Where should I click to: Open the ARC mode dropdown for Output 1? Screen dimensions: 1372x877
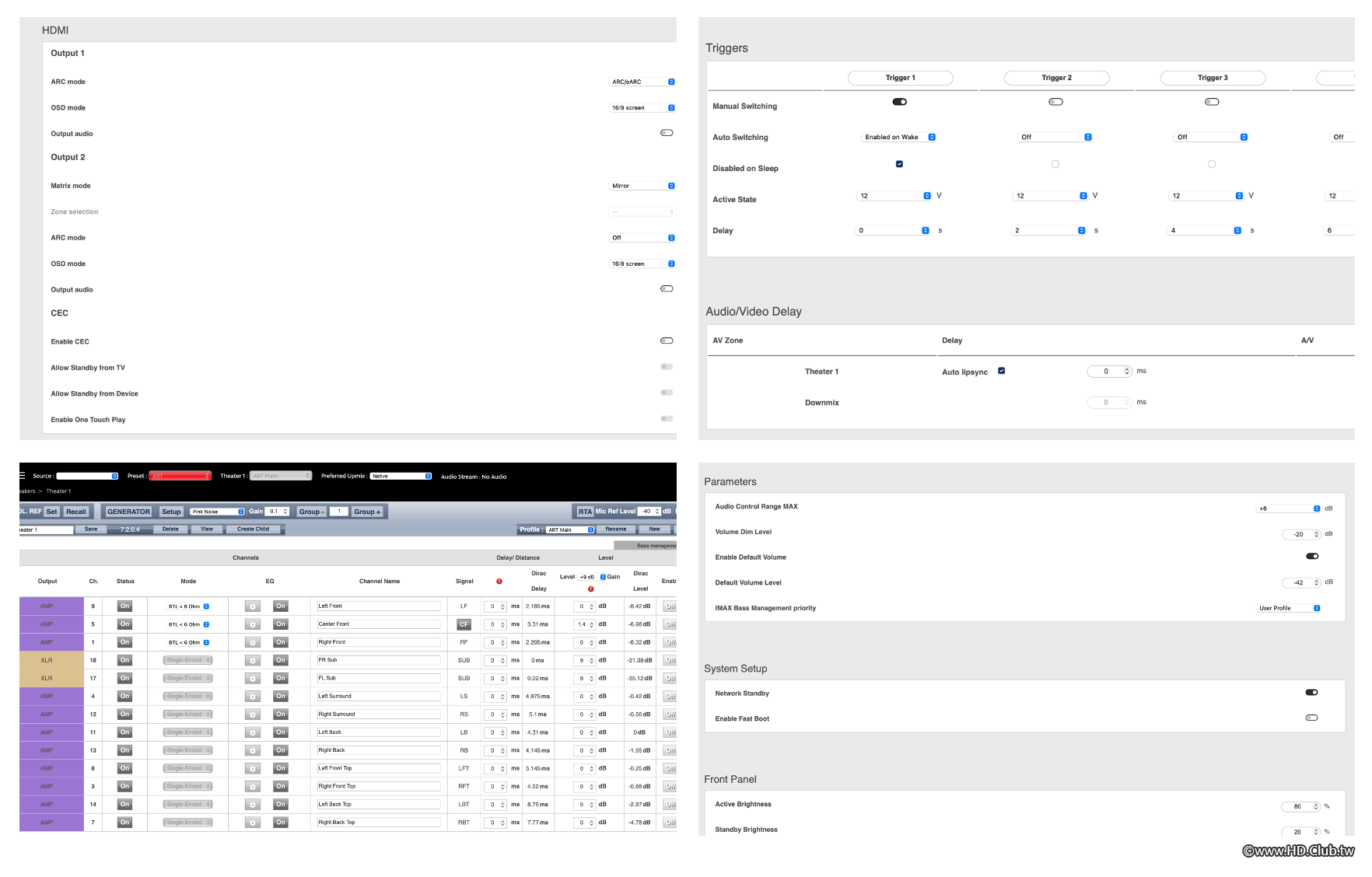tap(642, 82)
